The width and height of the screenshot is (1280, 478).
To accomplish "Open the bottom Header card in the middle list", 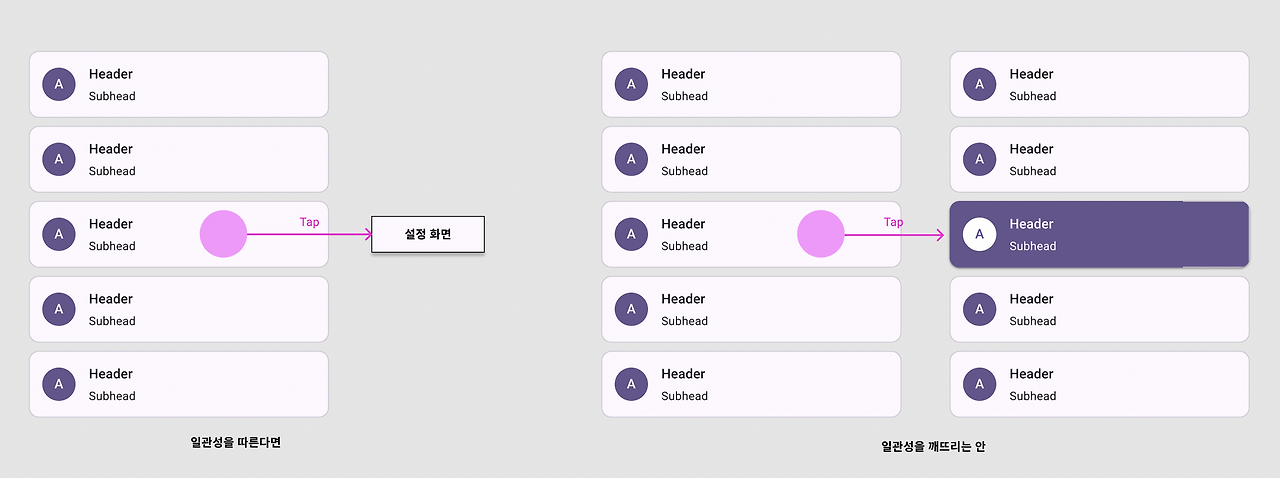I will click(751, 384).
